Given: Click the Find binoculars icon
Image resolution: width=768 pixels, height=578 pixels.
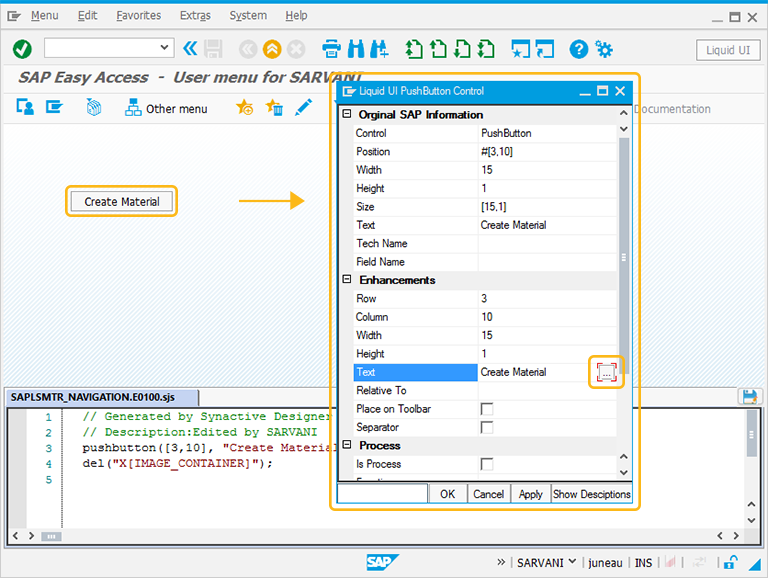Looking at the screenshot, I should (x=356, y=49).
